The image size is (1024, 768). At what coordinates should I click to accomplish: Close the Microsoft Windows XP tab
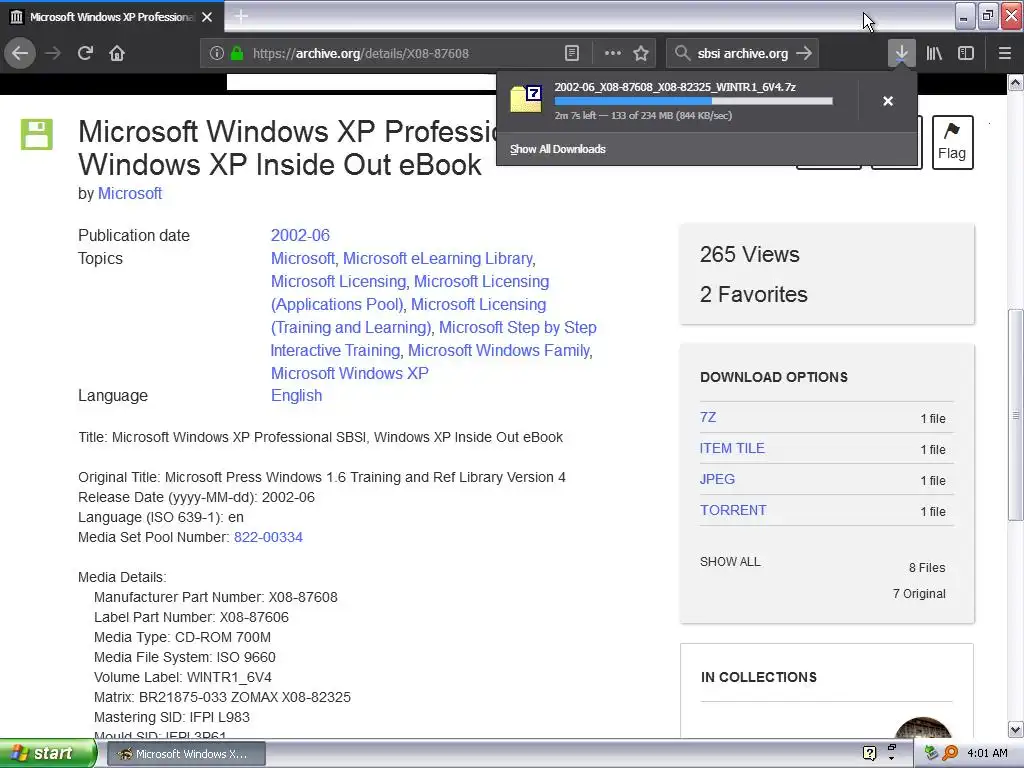click(207, 17)
